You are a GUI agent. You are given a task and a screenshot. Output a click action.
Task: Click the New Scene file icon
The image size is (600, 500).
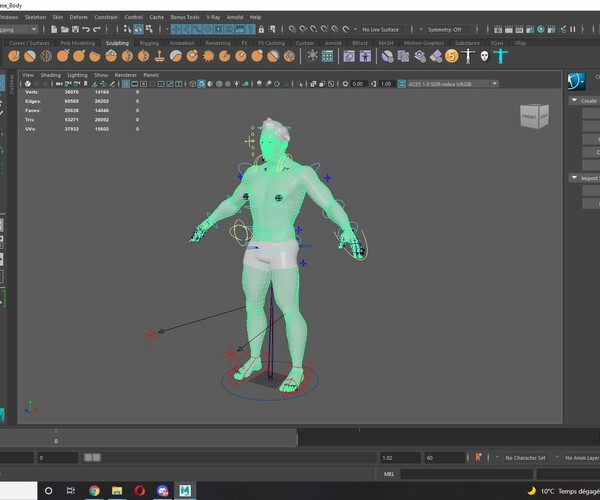(x=54, y=29)
